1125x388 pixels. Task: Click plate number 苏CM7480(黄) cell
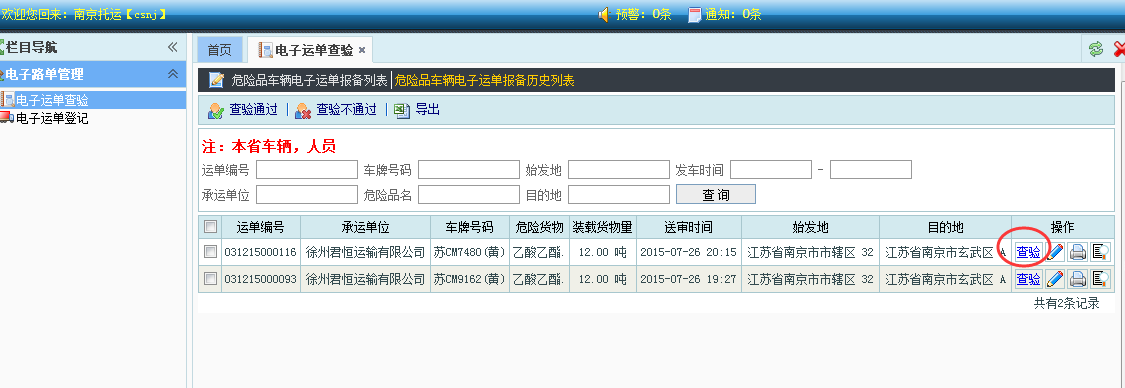(469, 252)
